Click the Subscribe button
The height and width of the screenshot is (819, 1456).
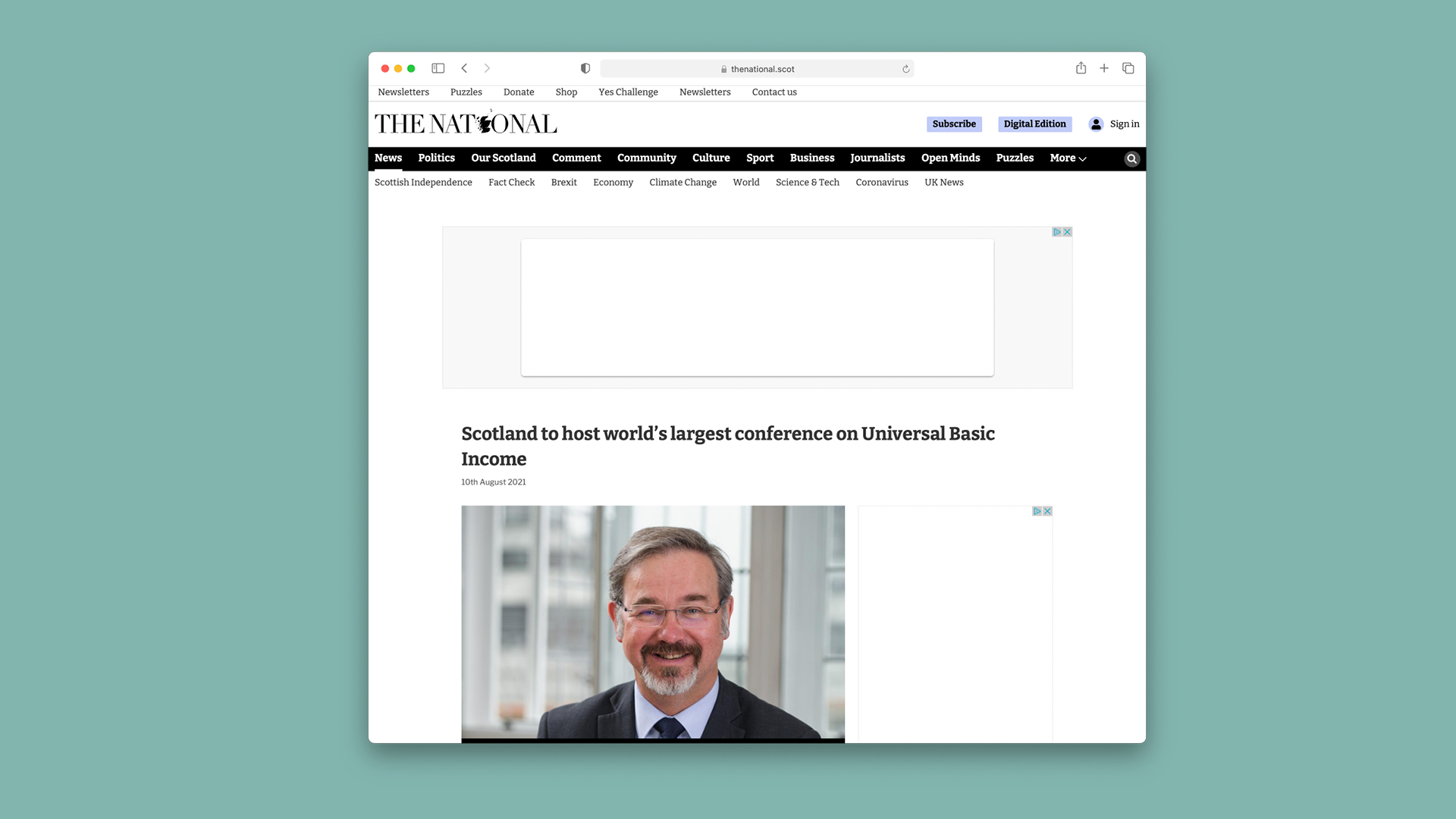(x=953, y=124)
